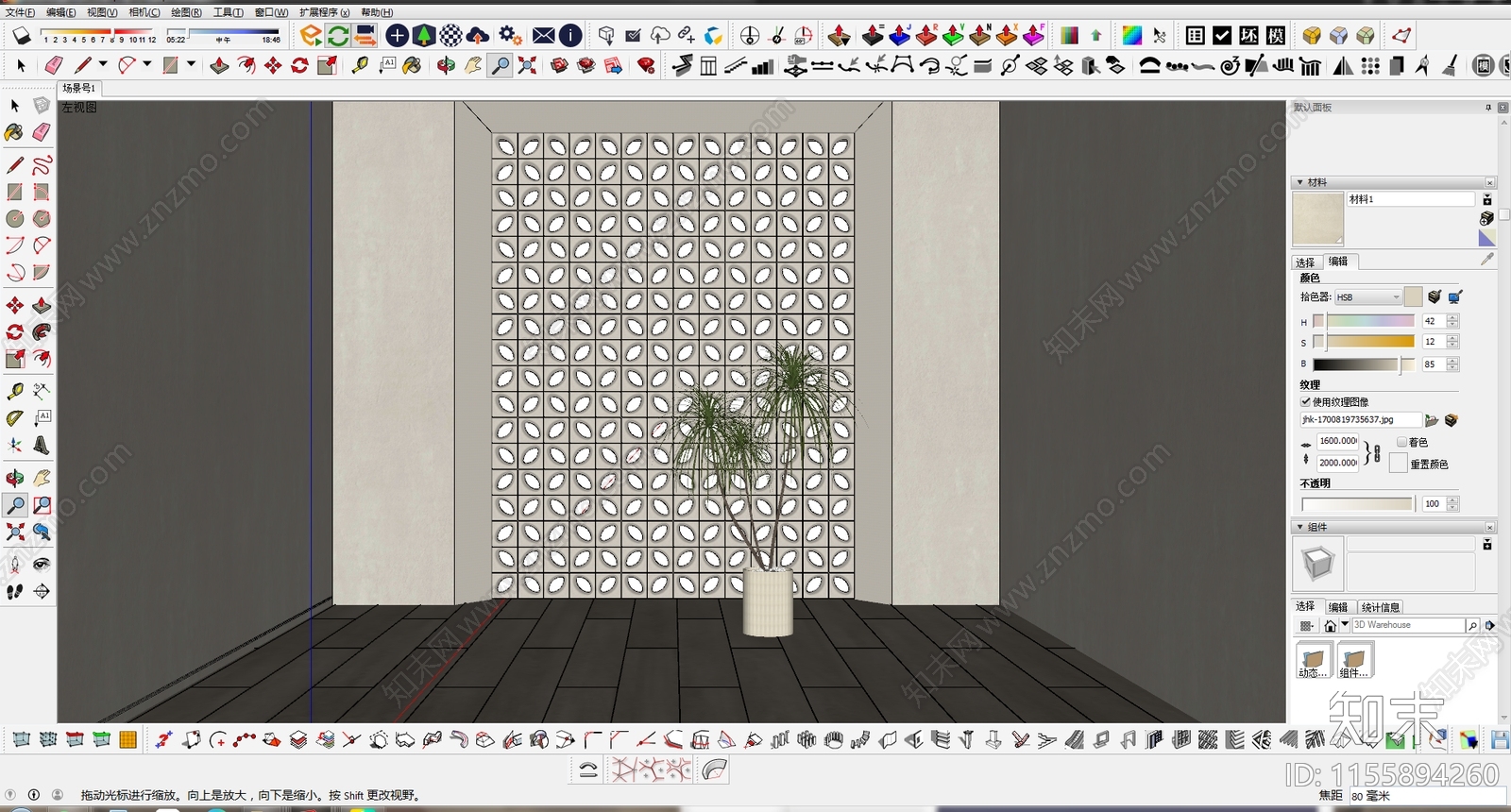
Task: Select the Walk footprints tool in left toolbar
Action: pyautogui.click(x=15, y=591)
